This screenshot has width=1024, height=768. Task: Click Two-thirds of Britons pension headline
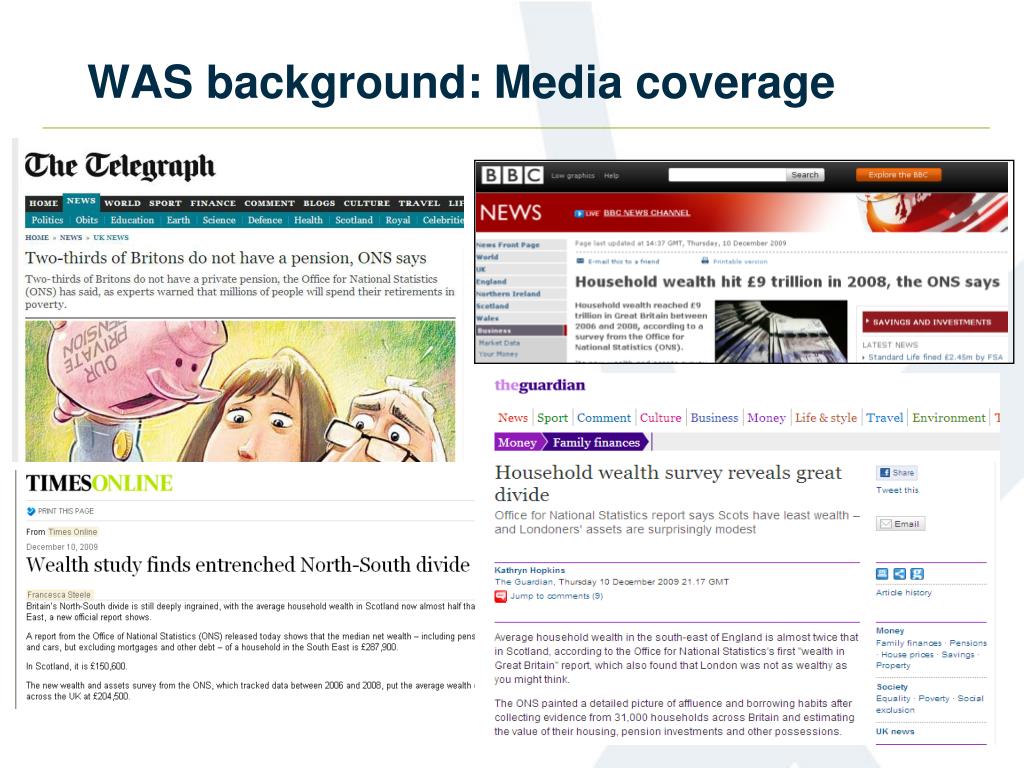pos(226,258)
